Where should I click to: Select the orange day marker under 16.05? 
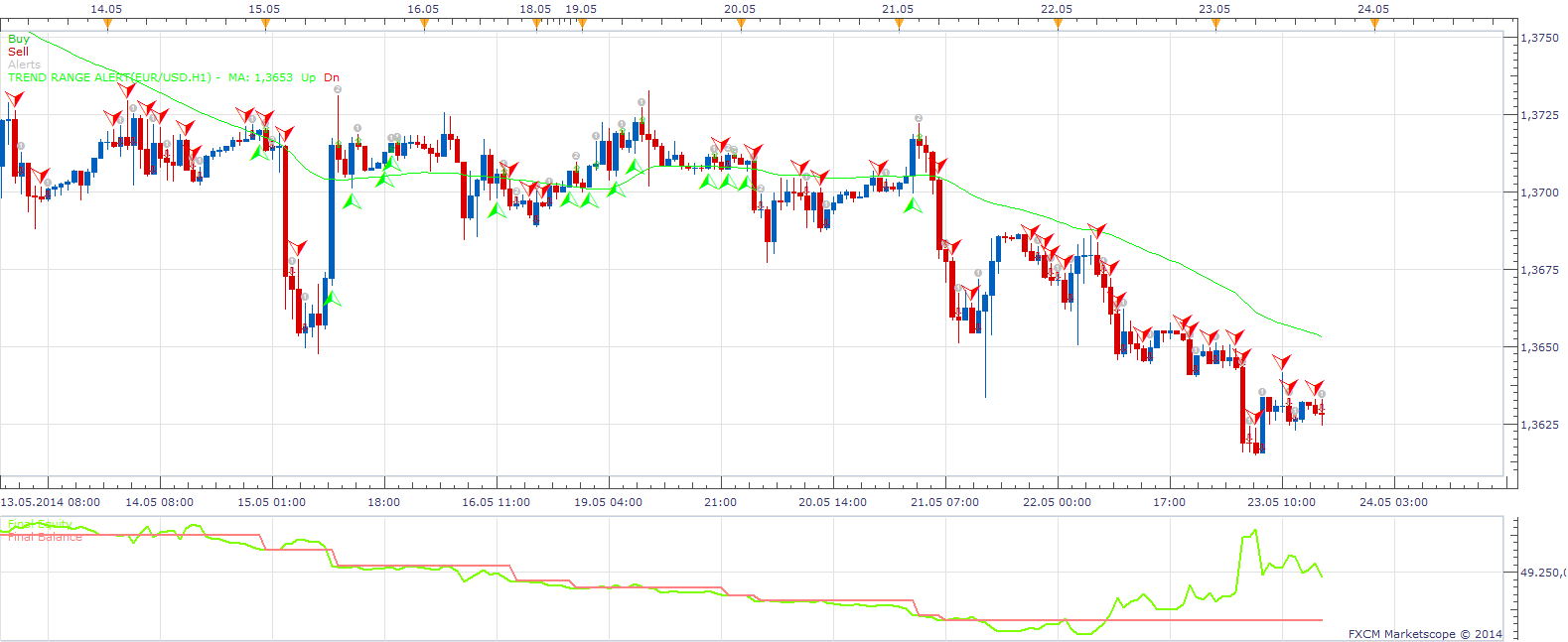pyautogui.click(x=424, y=25)
